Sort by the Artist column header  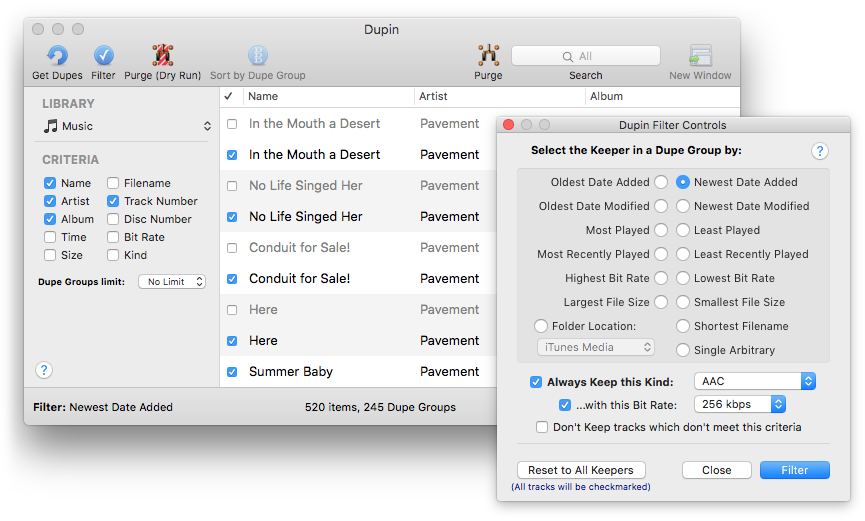(x=500, y=96)
